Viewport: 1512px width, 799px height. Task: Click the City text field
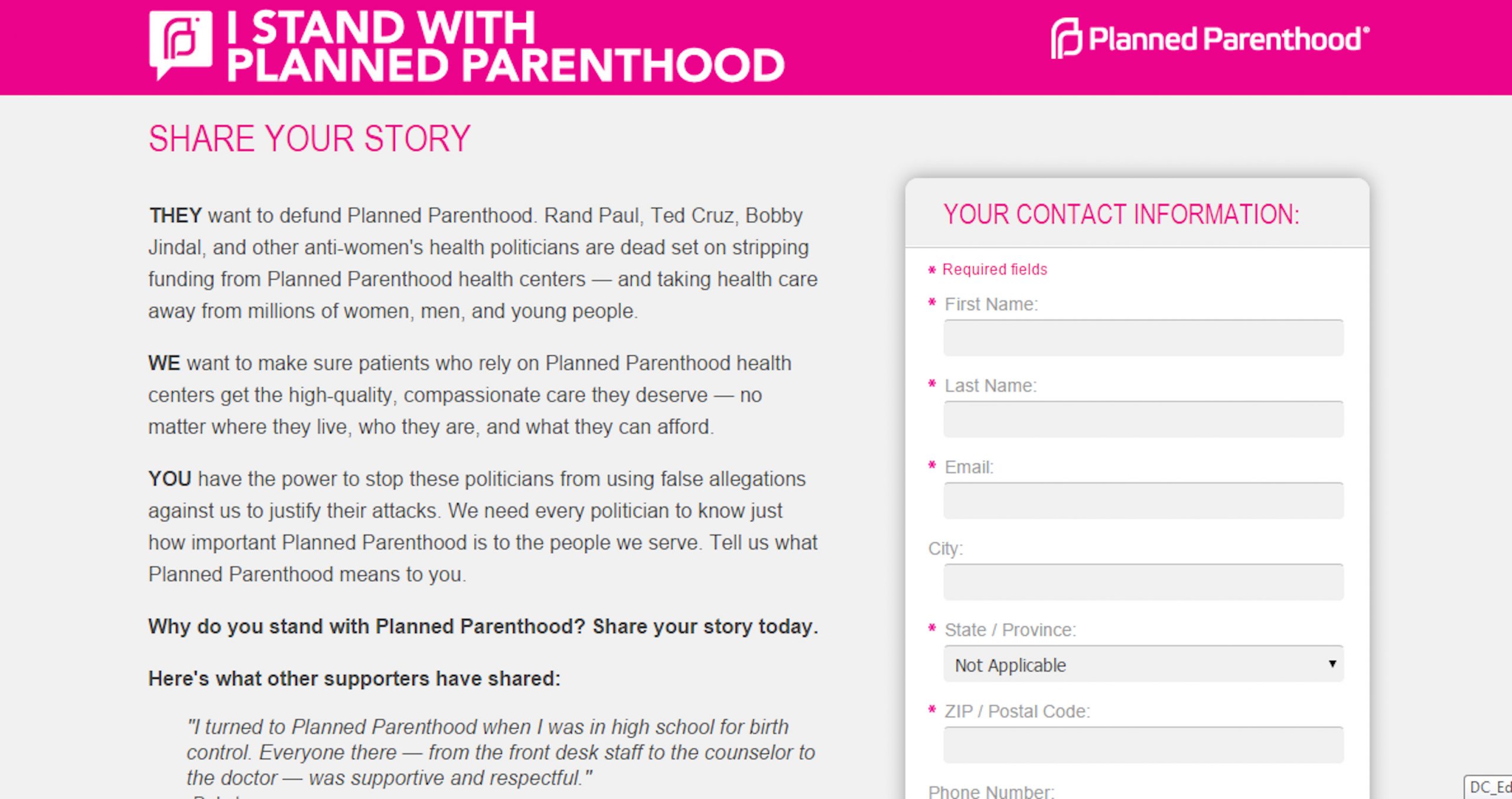pos(1143,583)
